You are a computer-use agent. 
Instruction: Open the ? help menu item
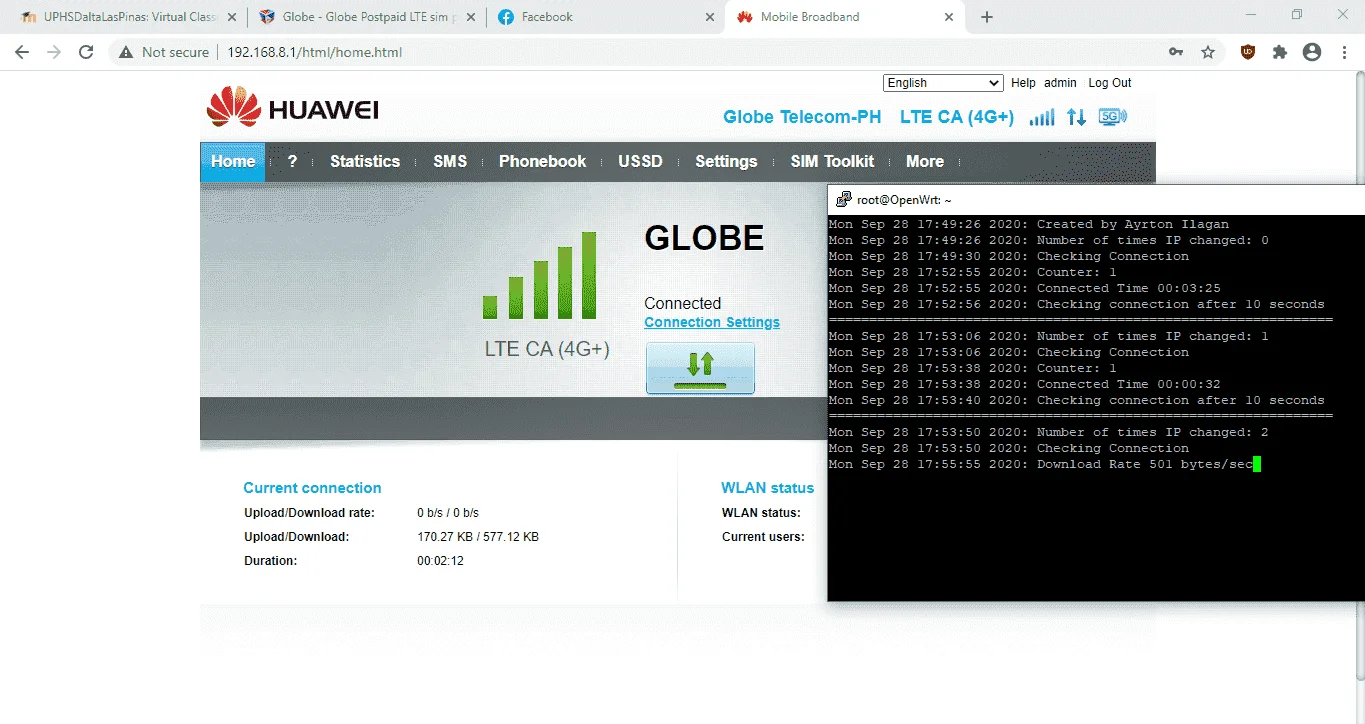(292, 161)
